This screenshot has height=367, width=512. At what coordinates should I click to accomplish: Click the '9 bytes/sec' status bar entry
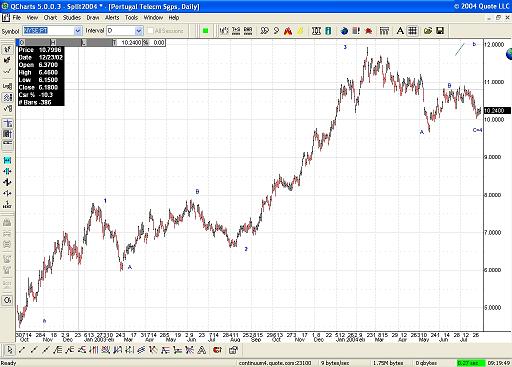[335, 363]
